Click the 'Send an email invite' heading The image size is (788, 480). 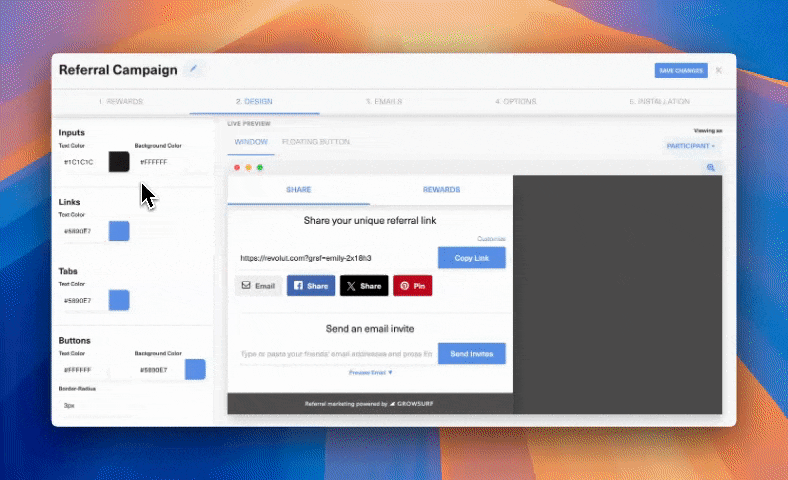[370, 329]
